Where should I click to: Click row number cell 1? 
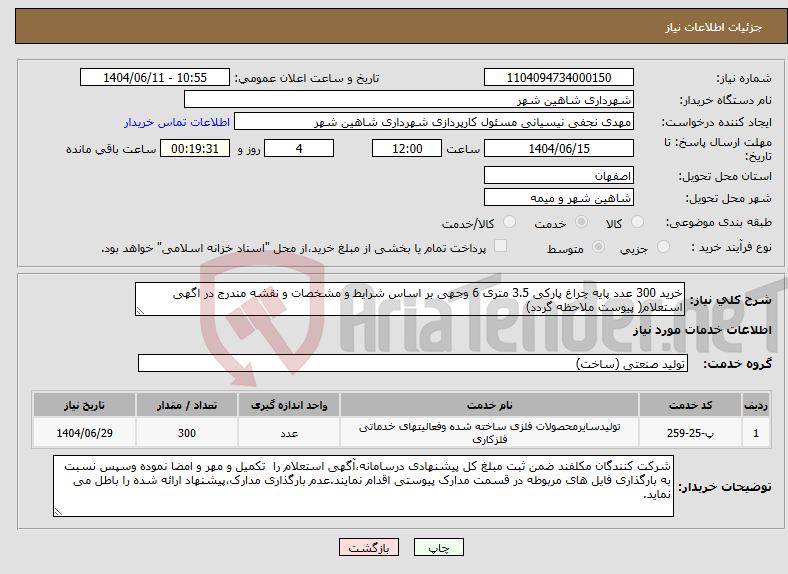(x=756, y=432)
